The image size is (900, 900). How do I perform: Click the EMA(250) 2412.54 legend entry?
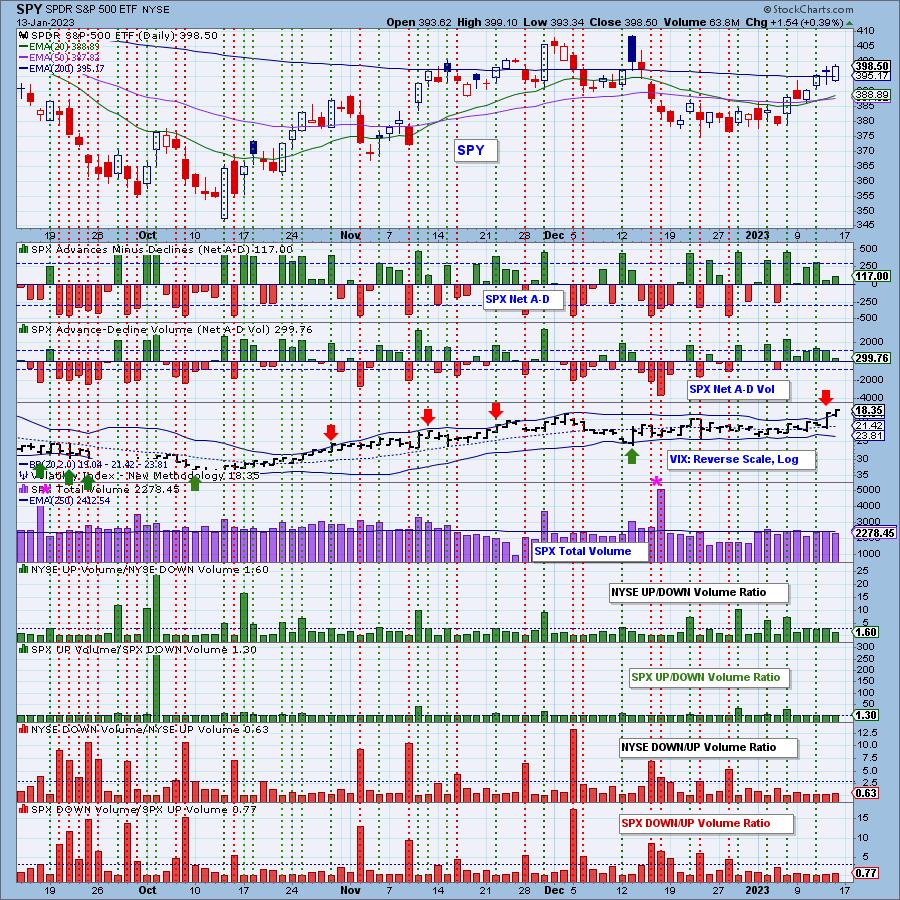click(x=65, y=501)
